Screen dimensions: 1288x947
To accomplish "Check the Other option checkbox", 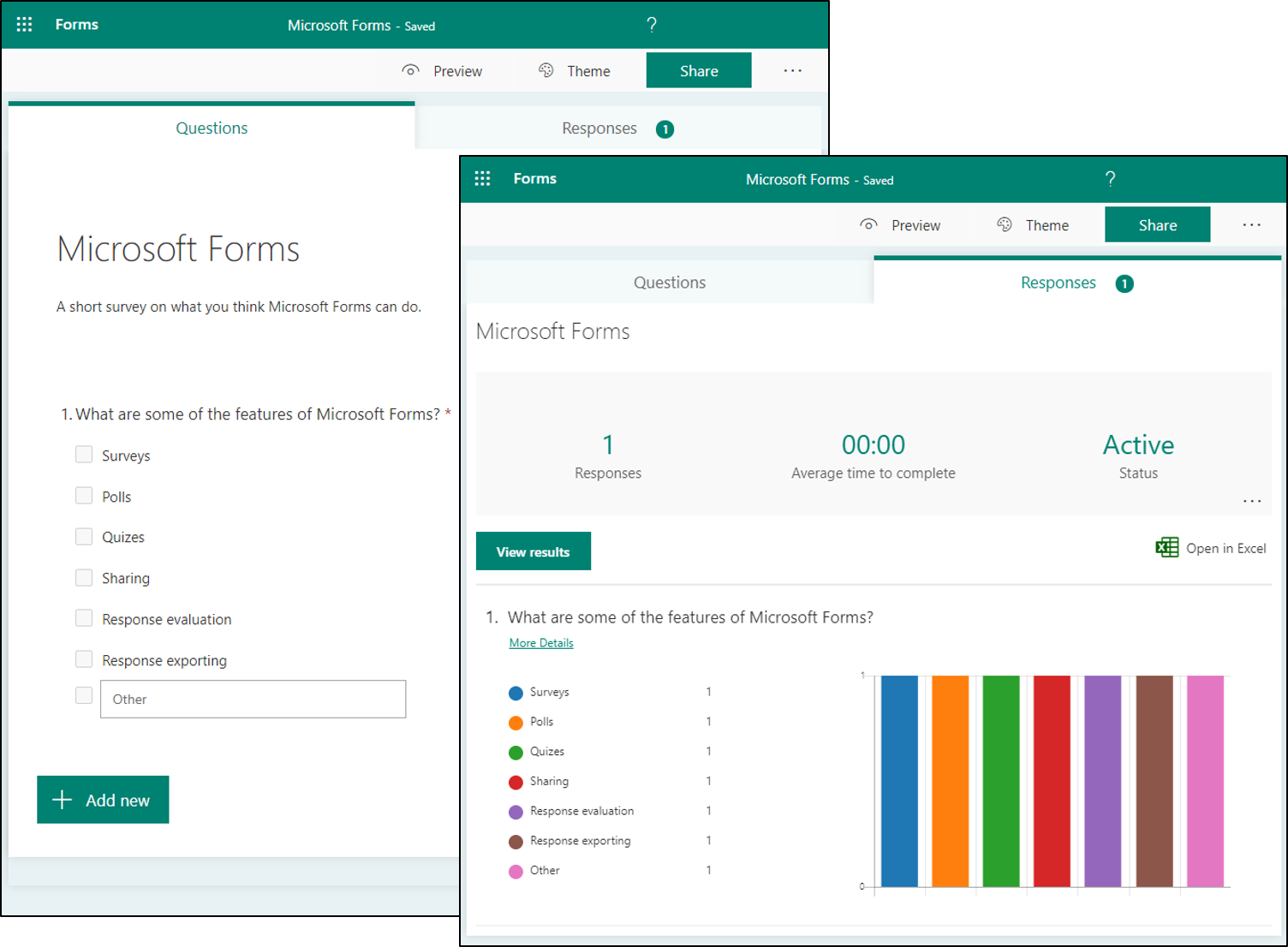I will click(83, 694).
